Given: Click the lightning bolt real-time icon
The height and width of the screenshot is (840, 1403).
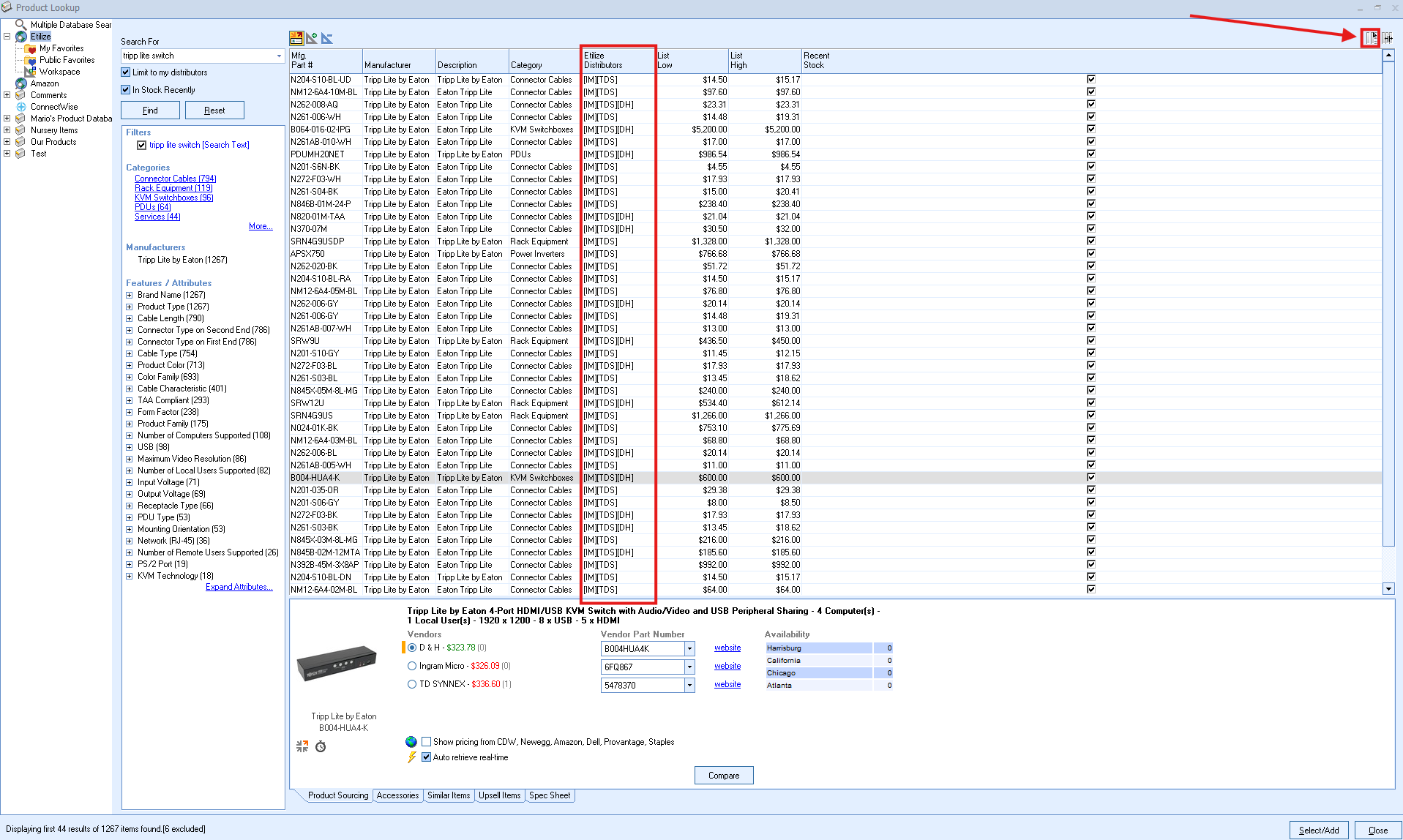Looking at the screenshot, I should (x=412, y=757).
